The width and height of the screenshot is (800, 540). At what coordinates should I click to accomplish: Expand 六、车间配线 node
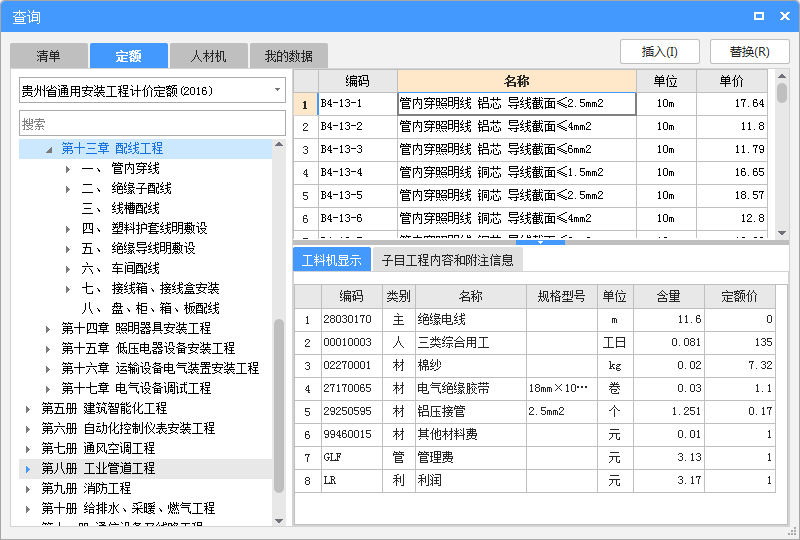pos(68,269)
